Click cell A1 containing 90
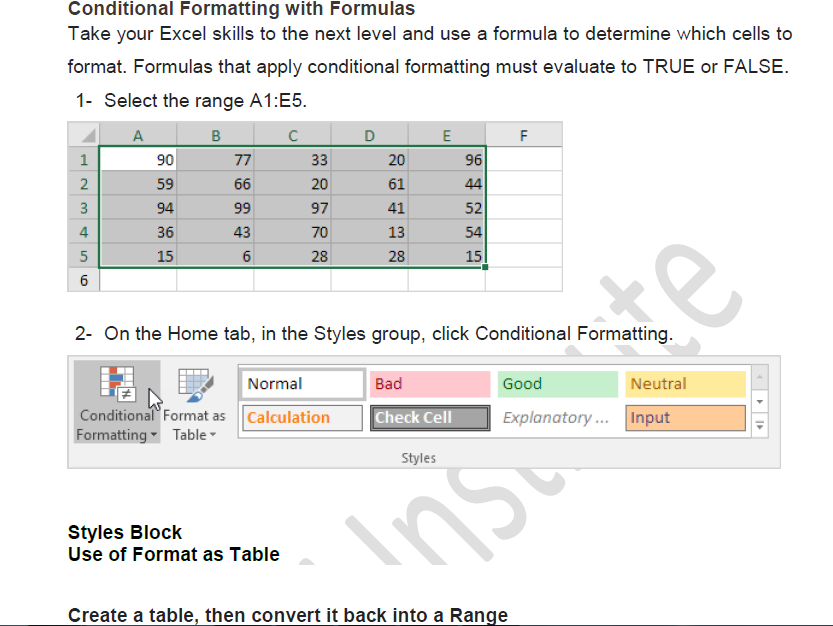 [x=139, y=160]
